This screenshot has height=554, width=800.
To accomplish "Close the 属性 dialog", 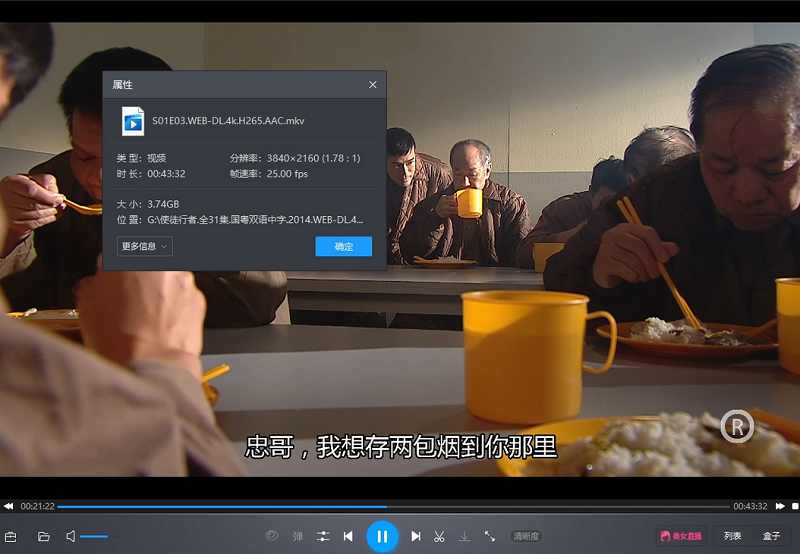I will [x=373, y=85].
